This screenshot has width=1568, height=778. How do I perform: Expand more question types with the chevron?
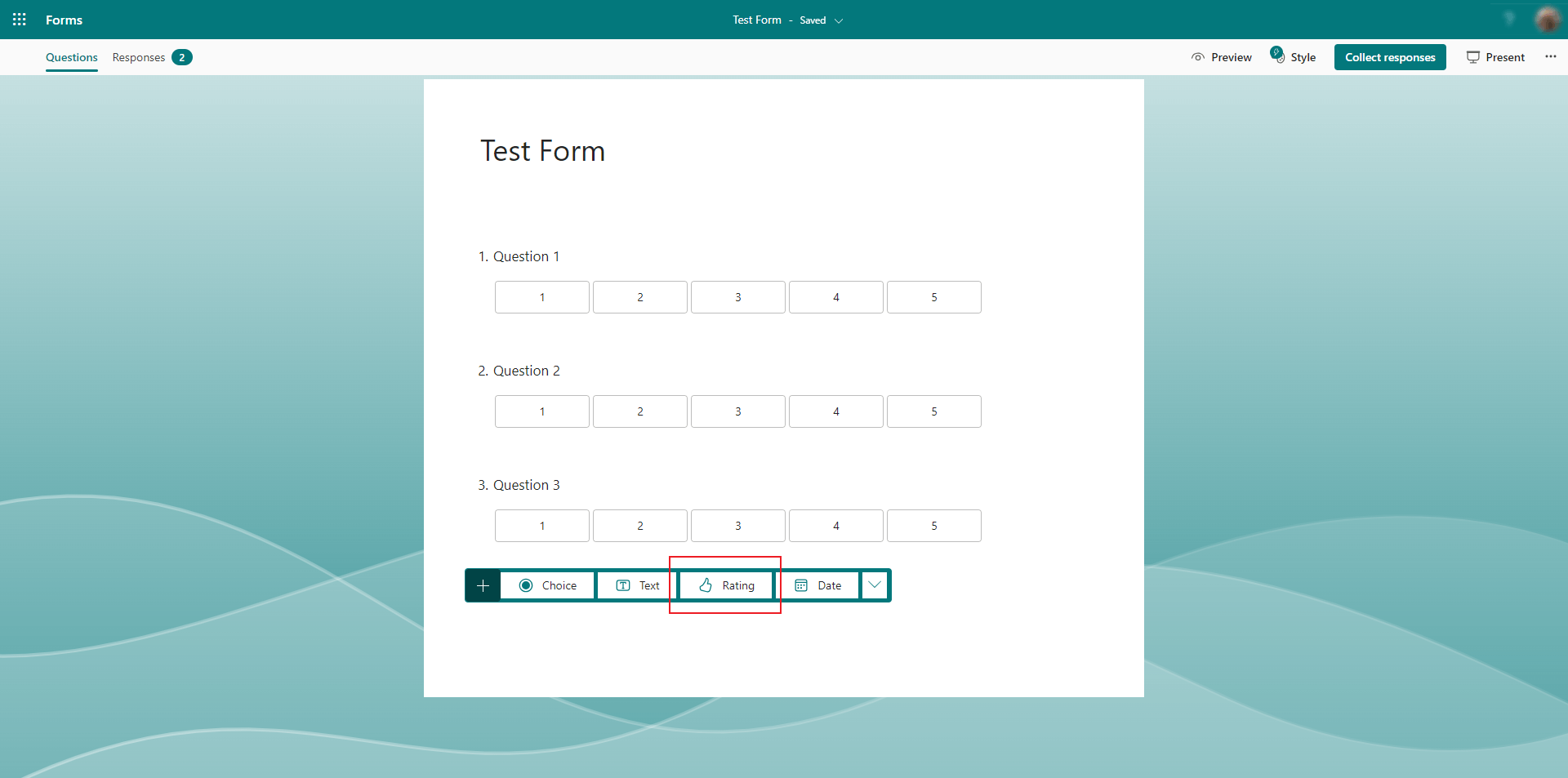pyautogui.click(x=874, y=585)
